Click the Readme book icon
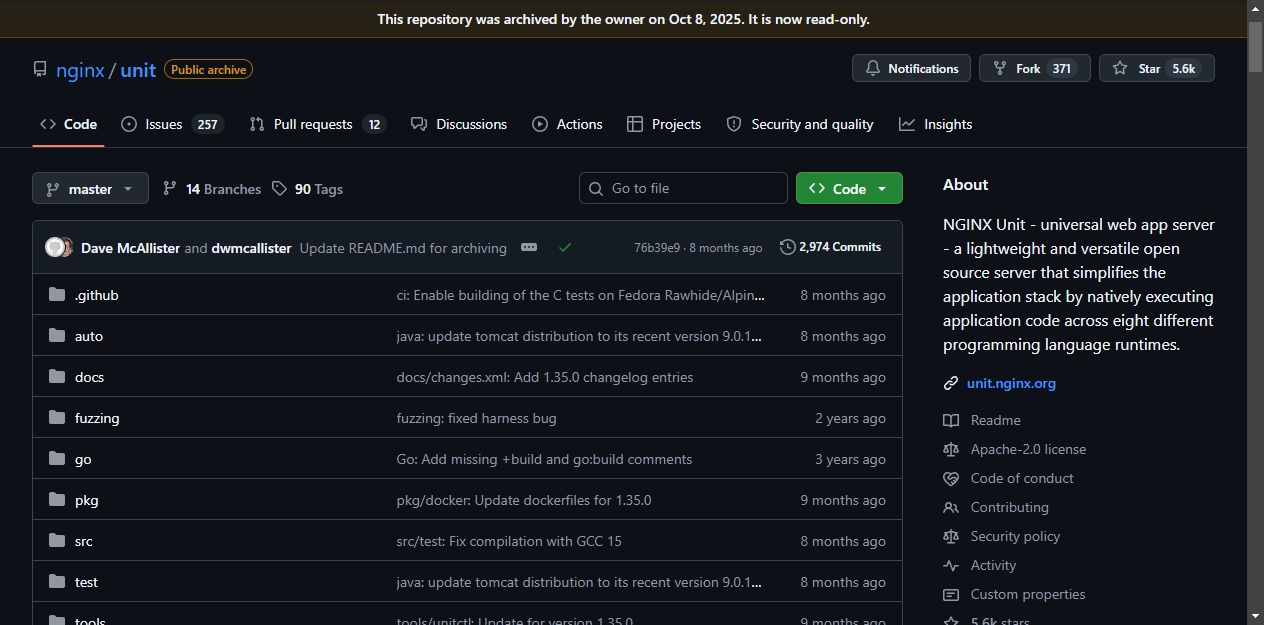The height and width of the screenshot is (625, 1264). pyautogui.click(x=951, y=420)
